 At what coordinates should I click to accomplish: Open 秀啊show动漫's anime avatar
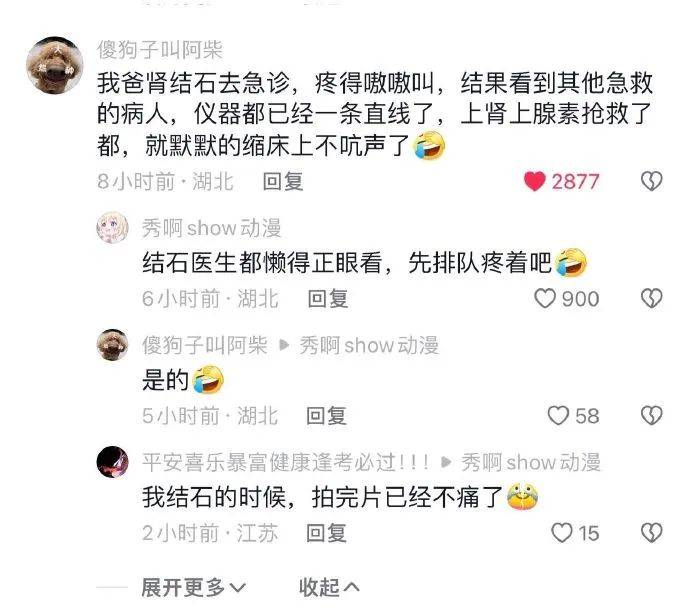tap(113, 227)
